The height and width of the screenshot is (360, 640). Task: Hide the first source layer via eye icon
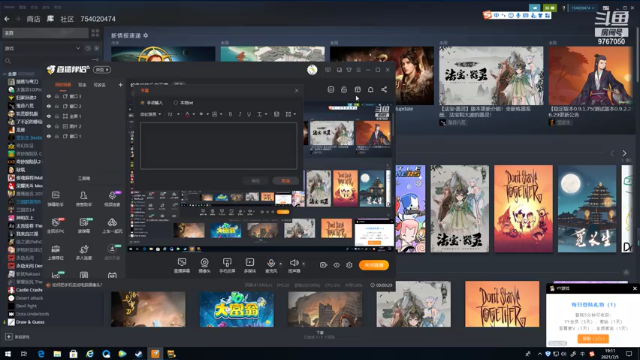click(49, 96)
